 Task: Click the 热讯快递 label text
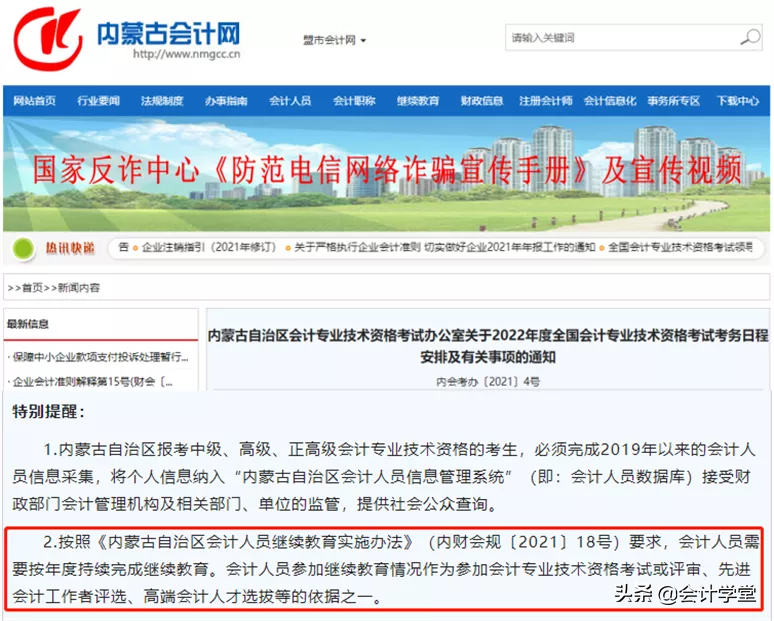(x=70, y=248)
